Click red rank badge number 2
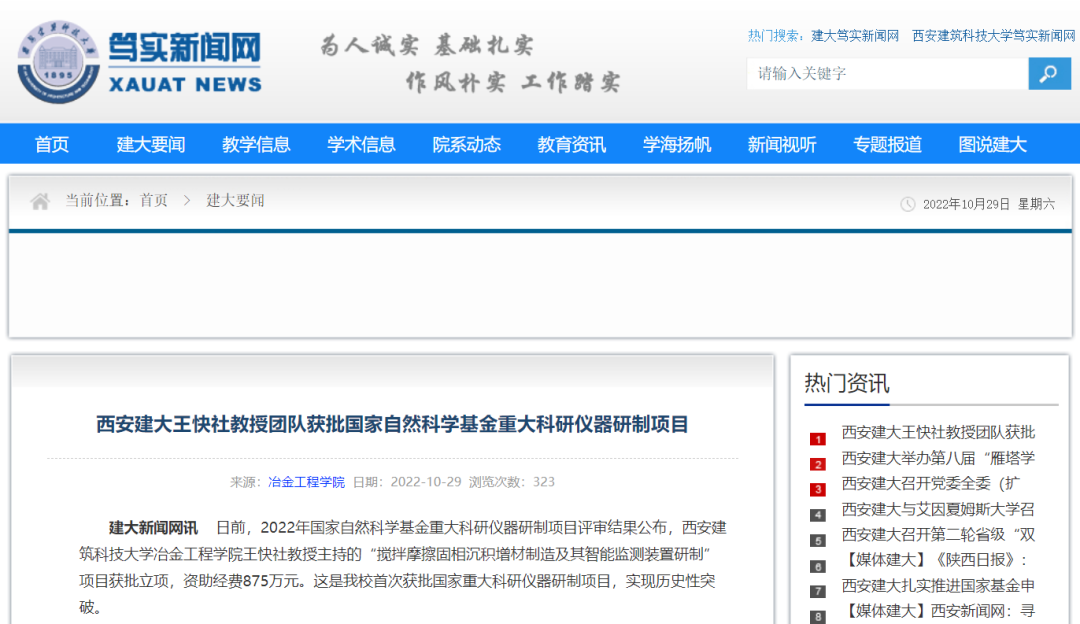This screenshot has height=624, width=1080. point(818,465)
